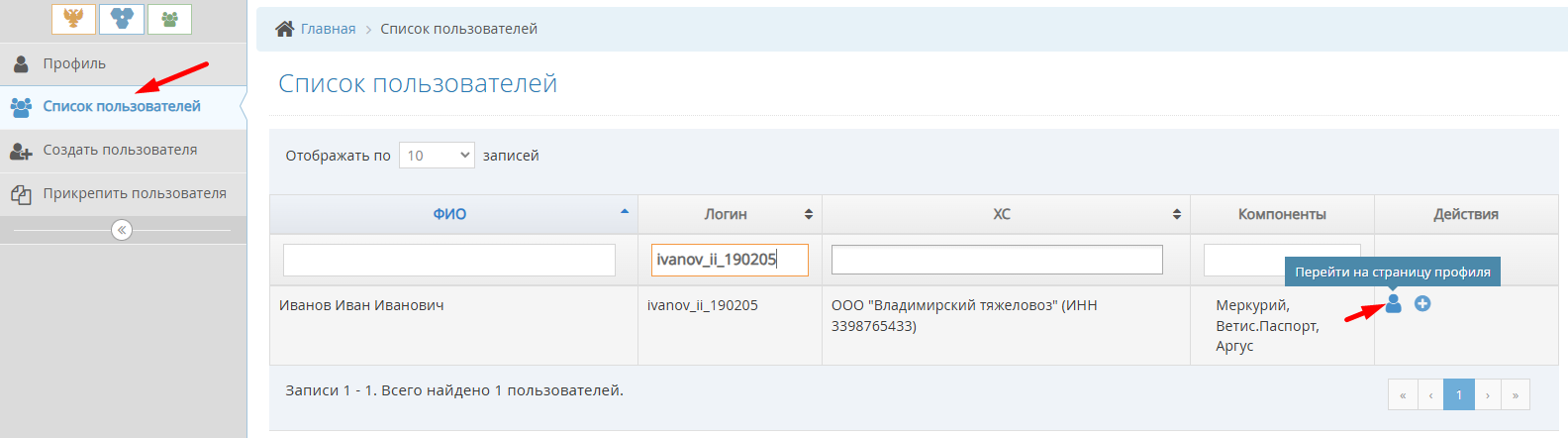Image resolution: width=1568 pixels, height=438 pixels.
Task: Click the blue plus circle action icon
Action: tap(1422, 304)
